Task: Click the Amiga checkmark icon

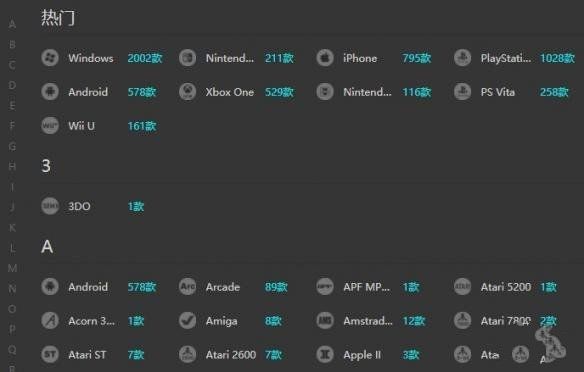Action: pos(187,321)
